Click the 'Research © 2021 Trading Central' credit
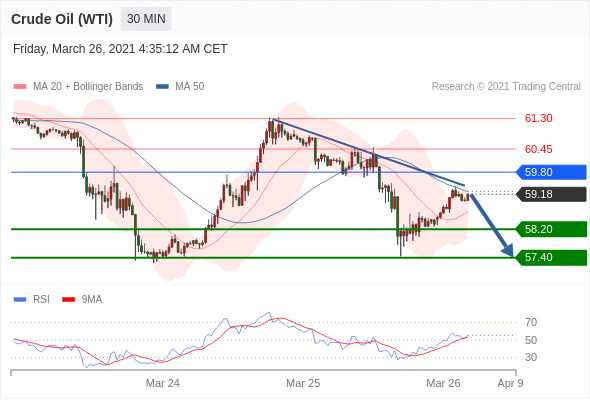Screen dimensions: 590x400 click(x=506, y=87)
